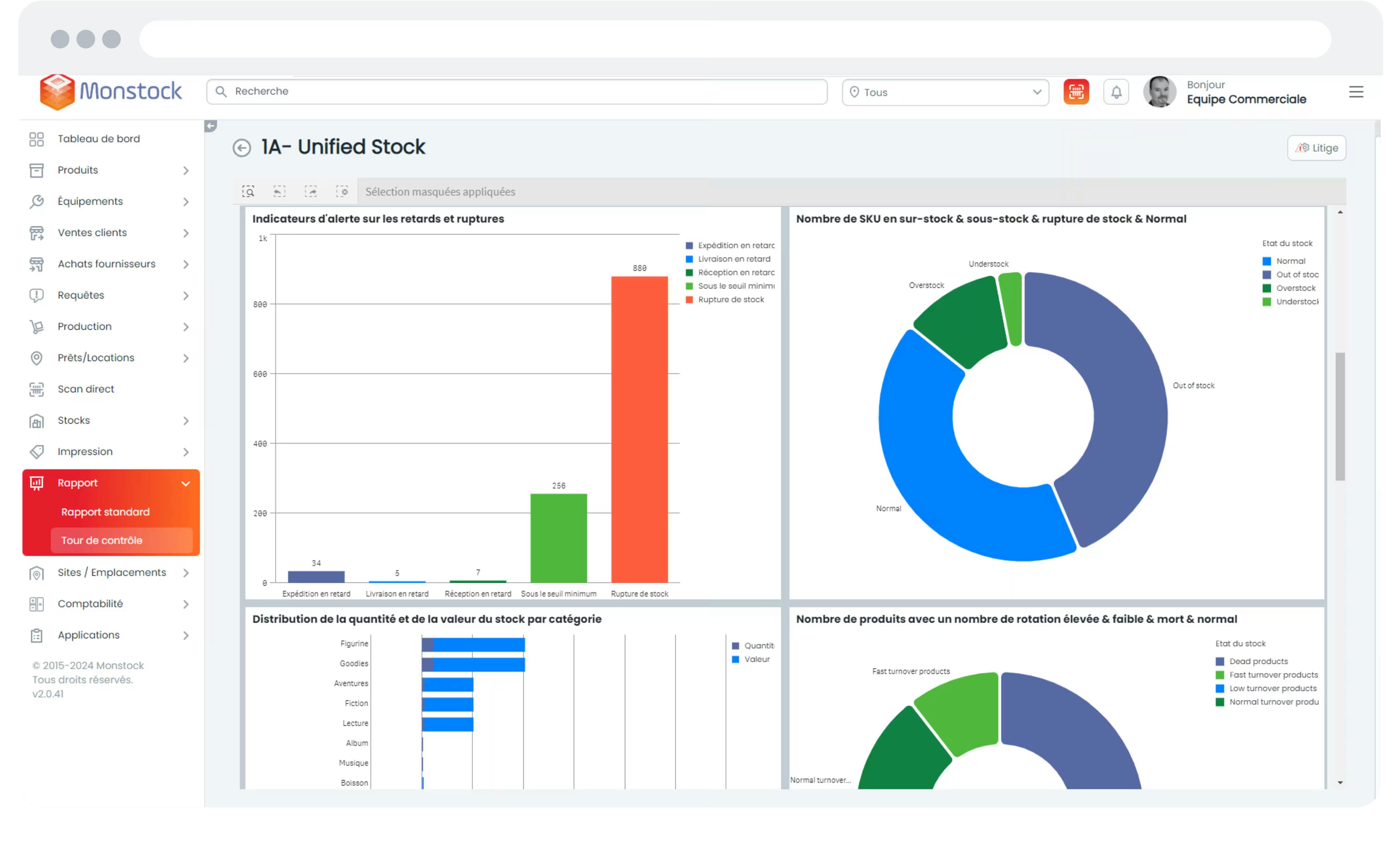Go back using circled arrow icon

pyautogui.click(x=242, y=148)
